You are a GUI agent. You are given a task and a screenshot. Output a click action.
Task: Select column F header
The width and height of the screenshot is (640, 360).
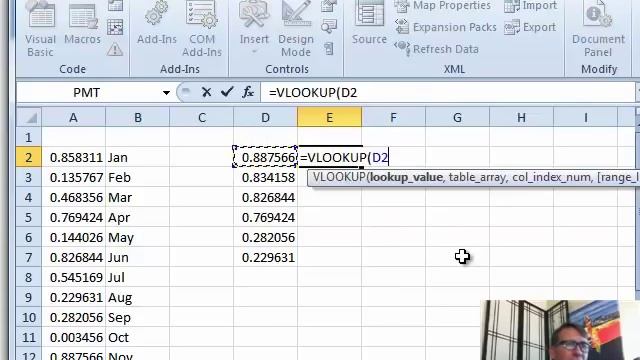click(393, 118)
